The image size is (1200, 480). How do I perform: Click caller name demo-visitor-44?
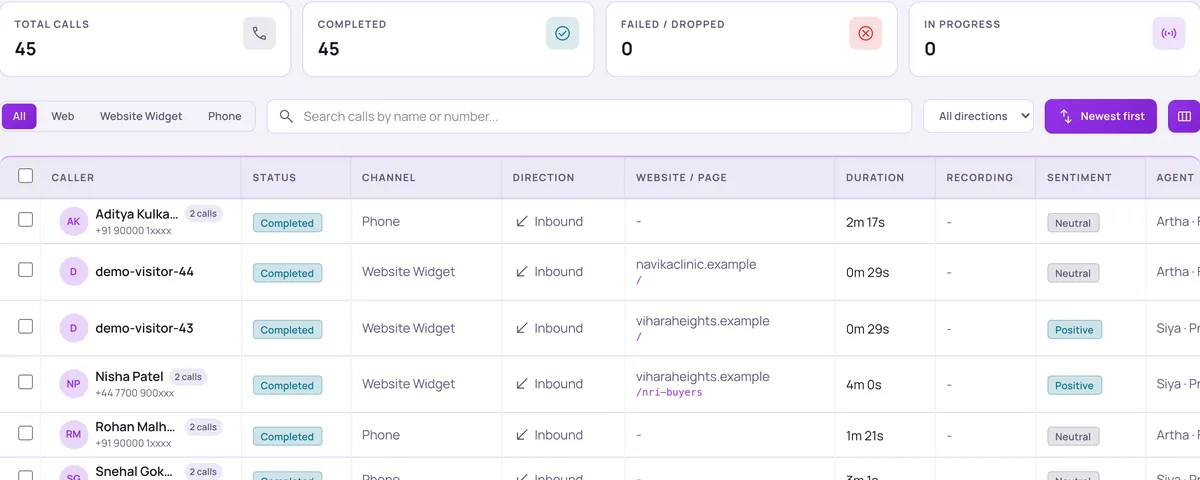coord(144,272)
